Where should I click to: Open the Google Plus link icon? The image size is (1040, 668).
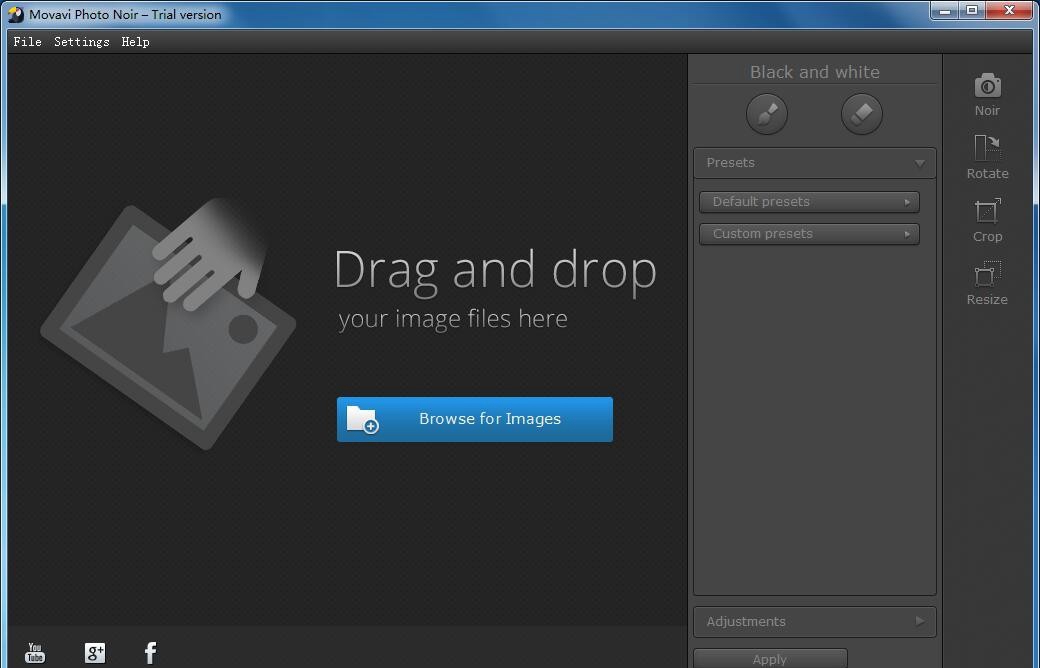coord(95,653)
